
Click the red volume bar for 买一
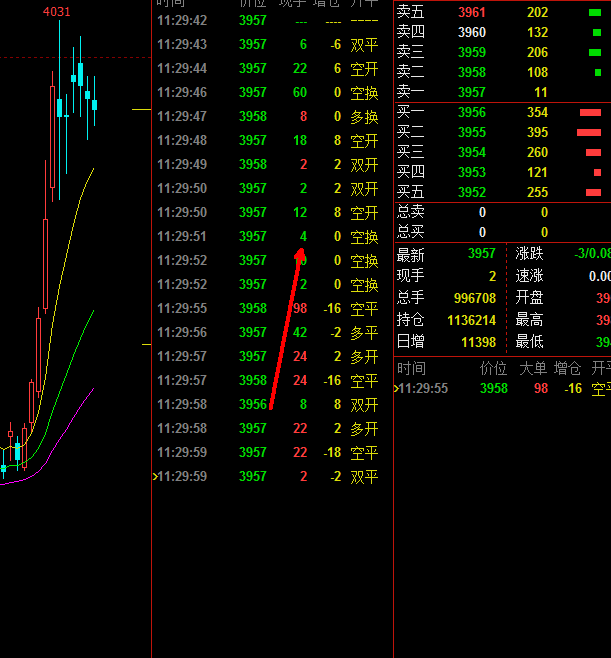(x=590, y=113)
